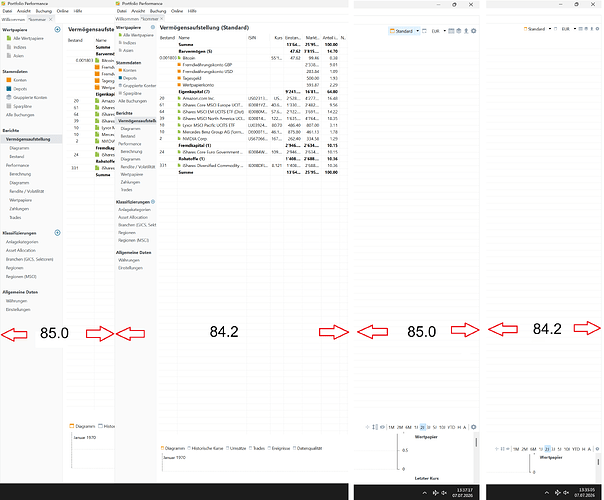Viewport: 604px width, 500px height.
Task: Click the large blue plus icon beside the Wertpapiere heading
Action: (57, 29)
